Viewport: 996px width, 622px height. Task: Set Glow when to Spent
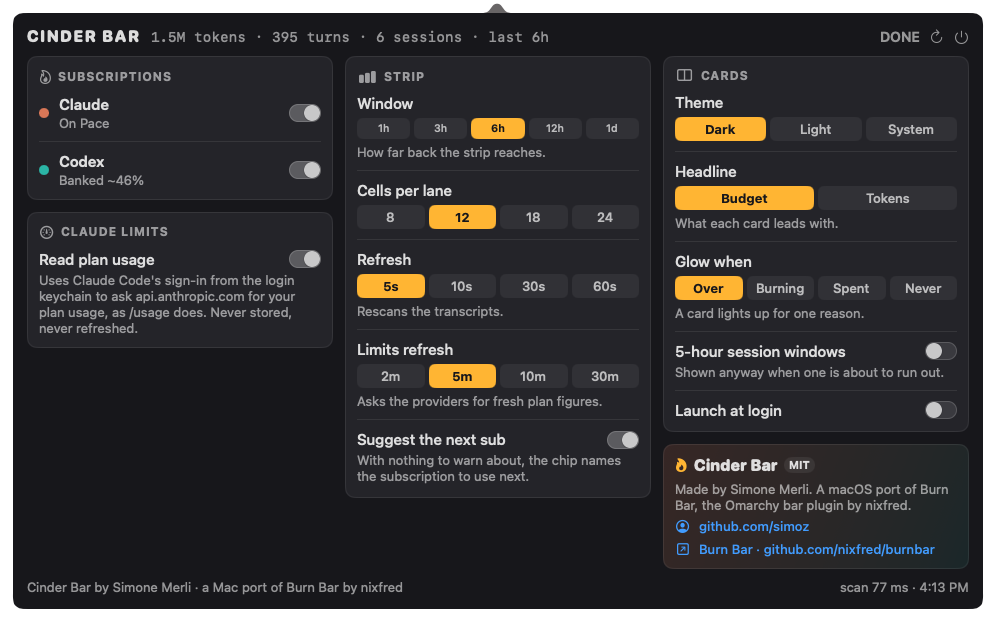tap(851, 288)
